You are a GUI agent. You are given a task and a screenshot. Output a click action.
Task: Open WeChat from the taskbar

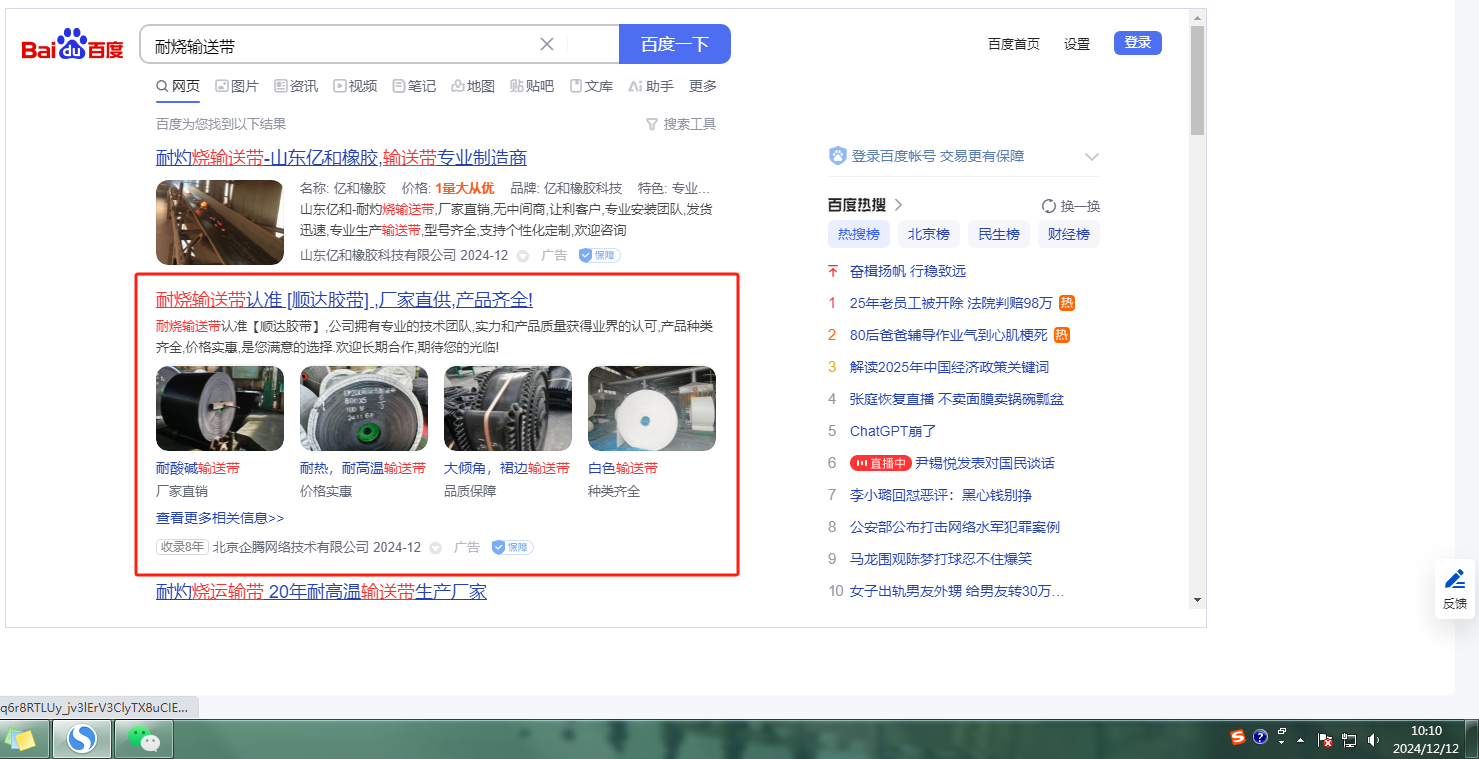[144, 739]
